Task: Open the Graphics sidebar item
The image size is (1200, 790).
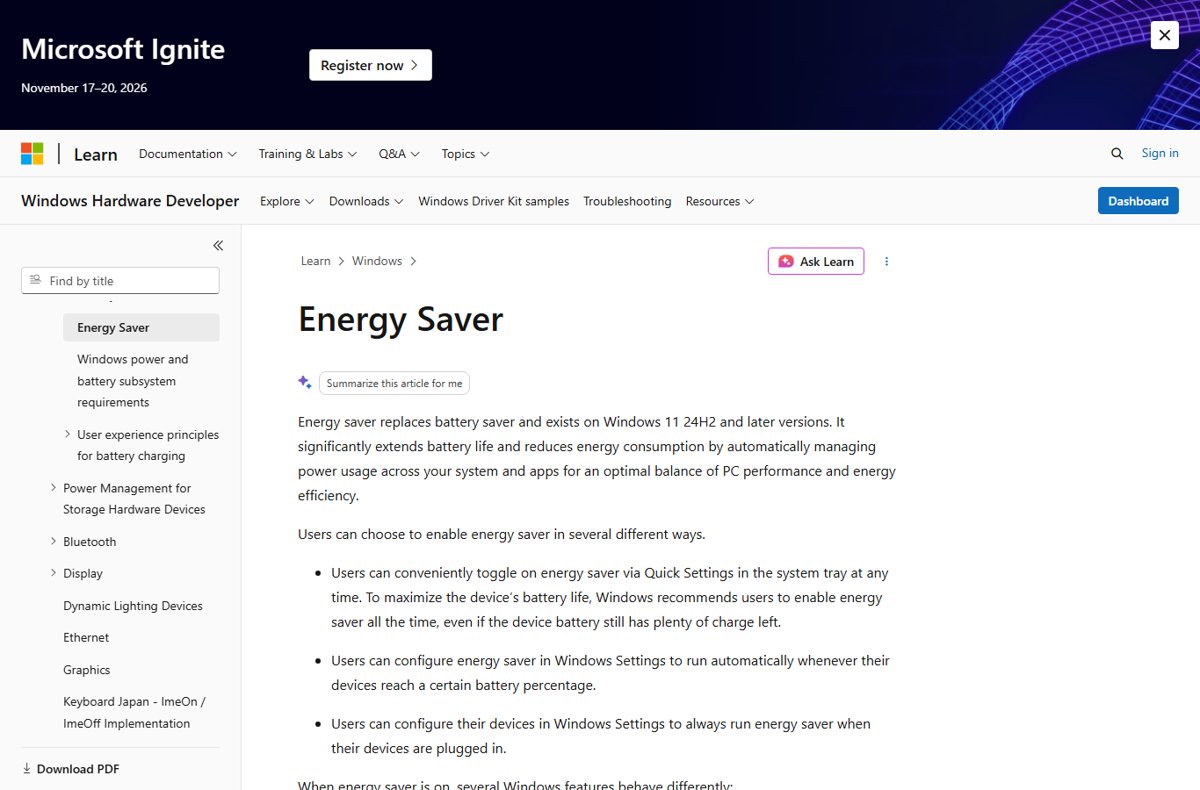Action: click(x=87, y=670)
